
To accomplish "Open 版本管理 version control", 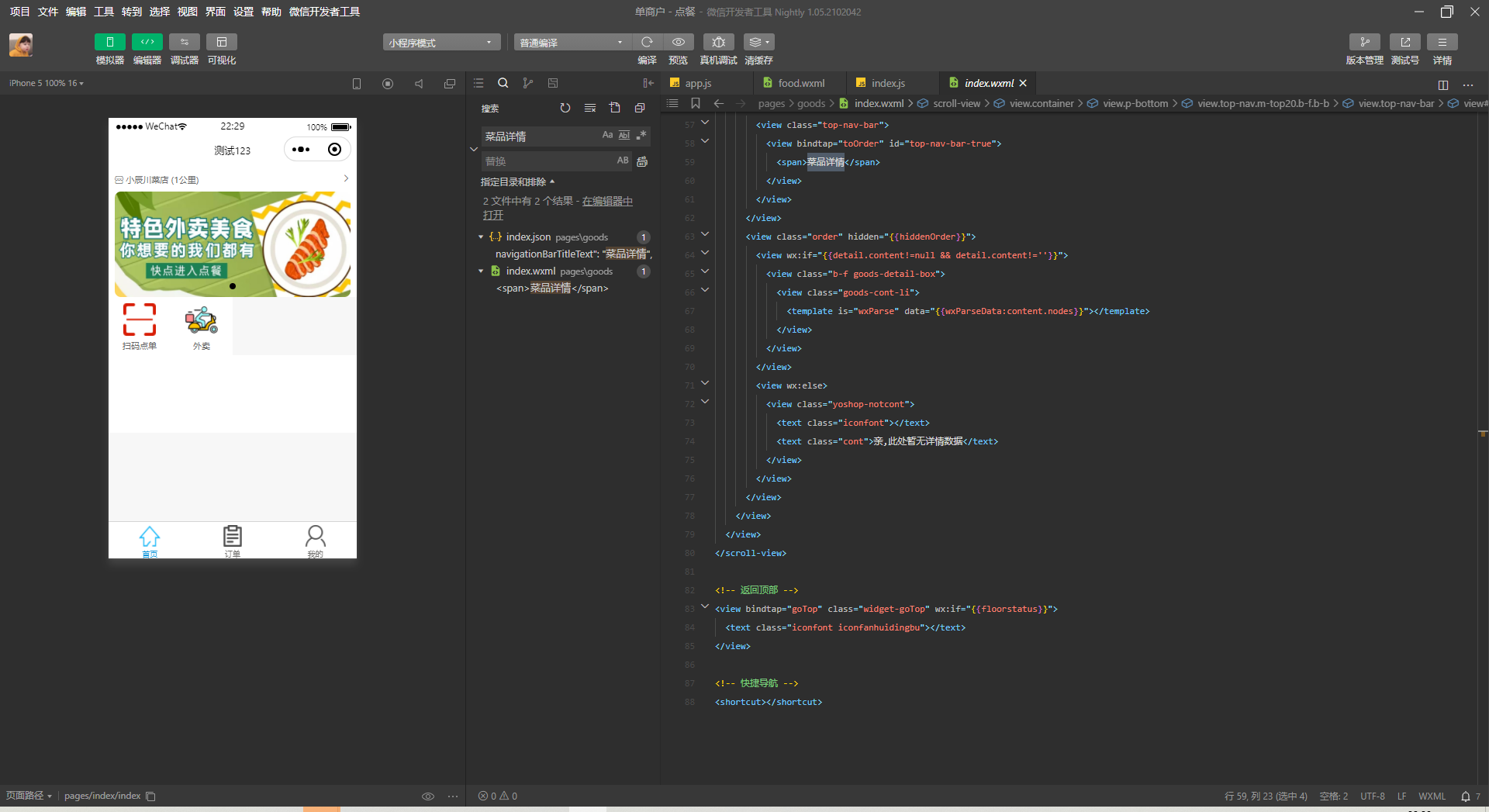I will (1365, 42).
